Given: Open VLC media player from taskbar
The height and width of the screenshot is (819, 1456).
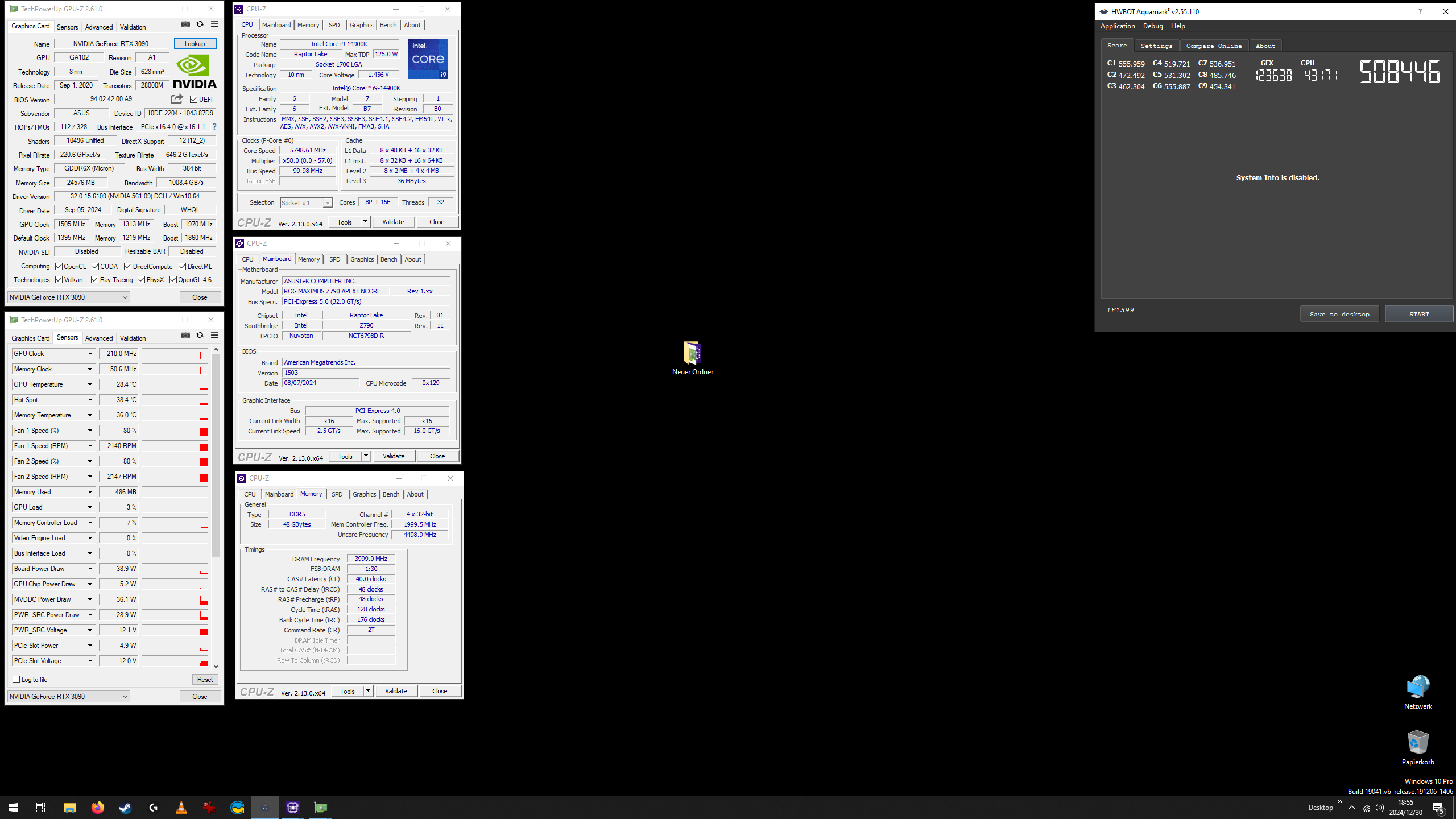Looking at the screenshot, I should point(181,808).
